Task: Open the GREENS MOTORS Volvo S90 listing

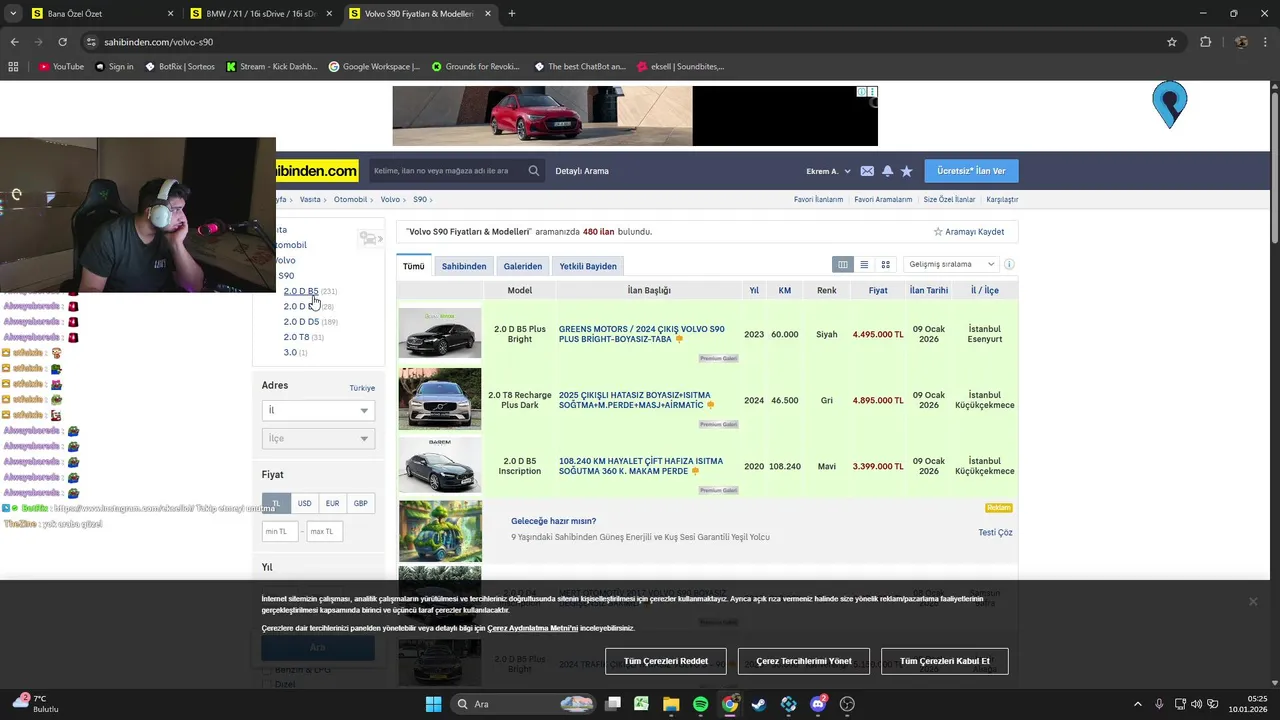Action: (x=641, y=334)
